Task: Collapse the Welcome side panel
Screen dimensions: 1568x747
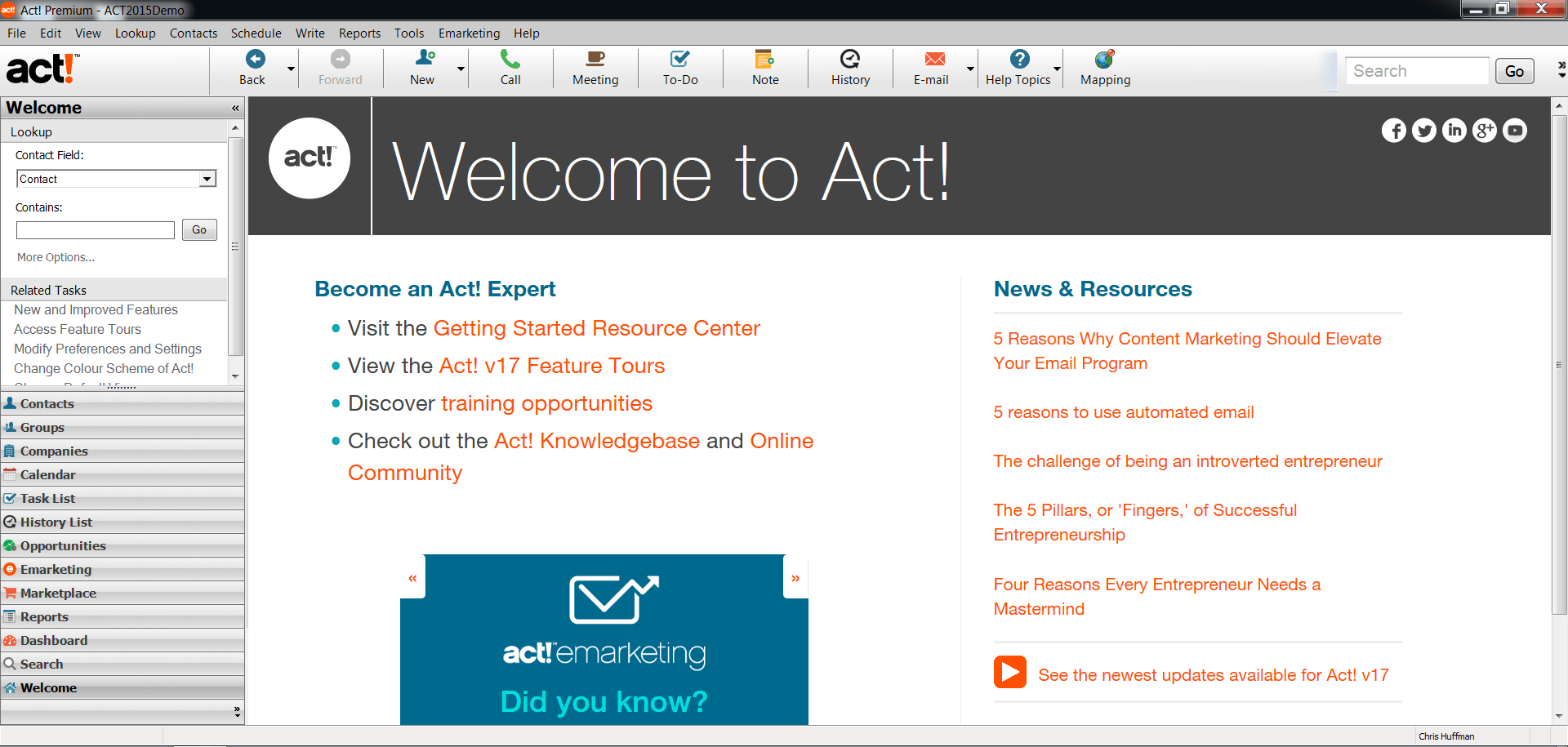Action: pyautogui.click(x=235, y=108)
